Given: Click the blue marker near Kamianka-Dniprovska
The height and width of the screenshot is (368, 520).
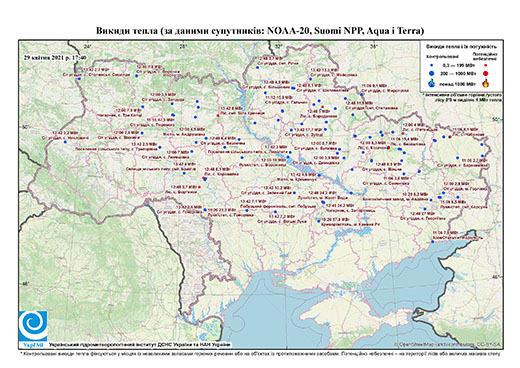Looking at the screenshot, I should (319, 221).
